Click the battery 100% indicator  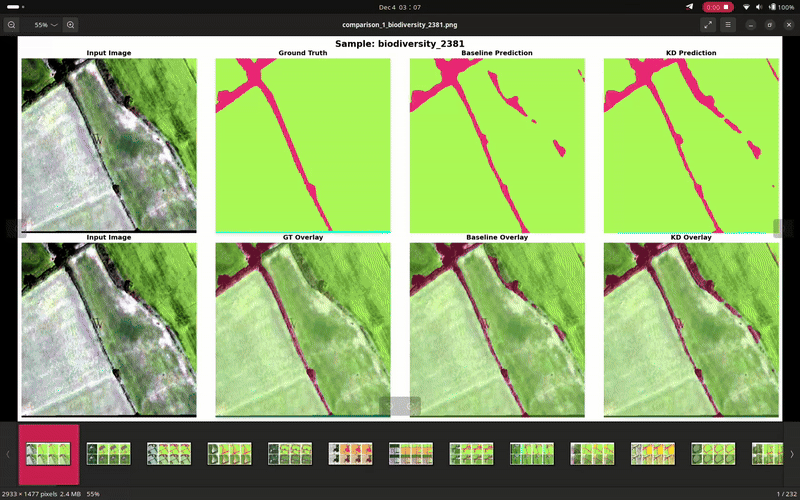(781, 7)
